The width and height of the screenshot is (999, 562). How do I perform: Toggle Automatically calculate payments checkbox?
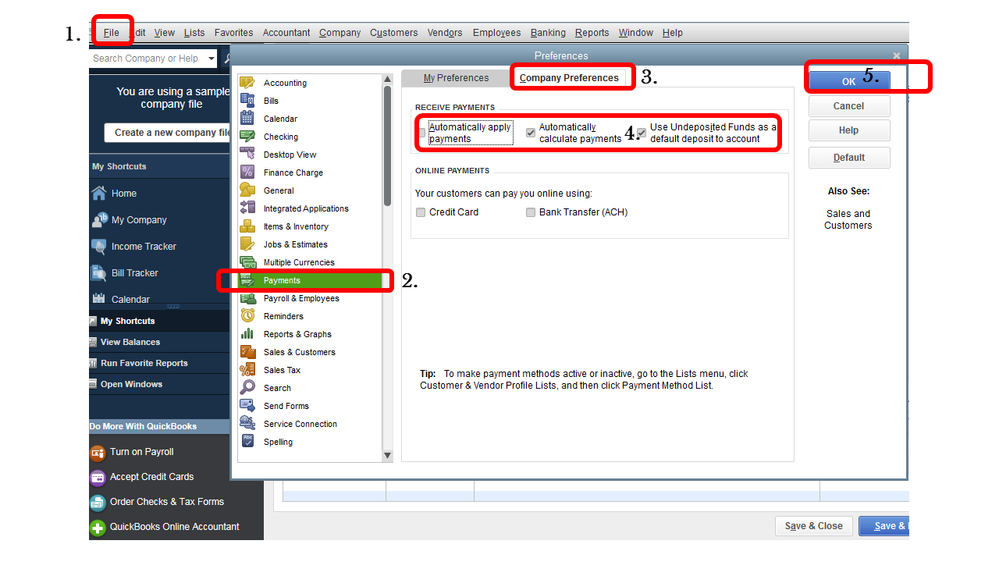click(x=530, y=133)
